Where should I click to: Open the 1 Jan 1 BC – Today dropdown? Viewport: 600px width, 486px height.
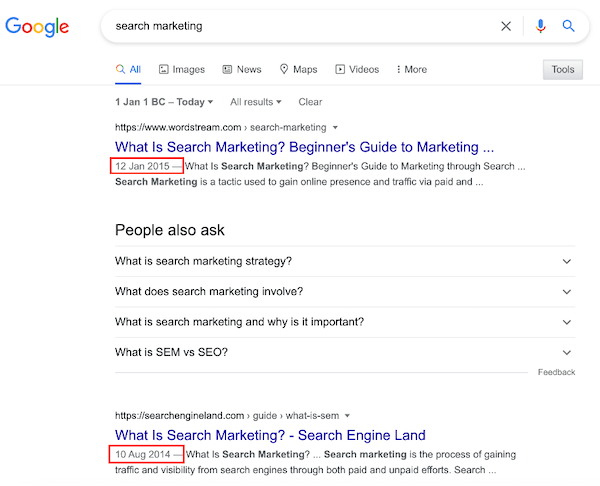pyautogui.click(x=164, y=102)
